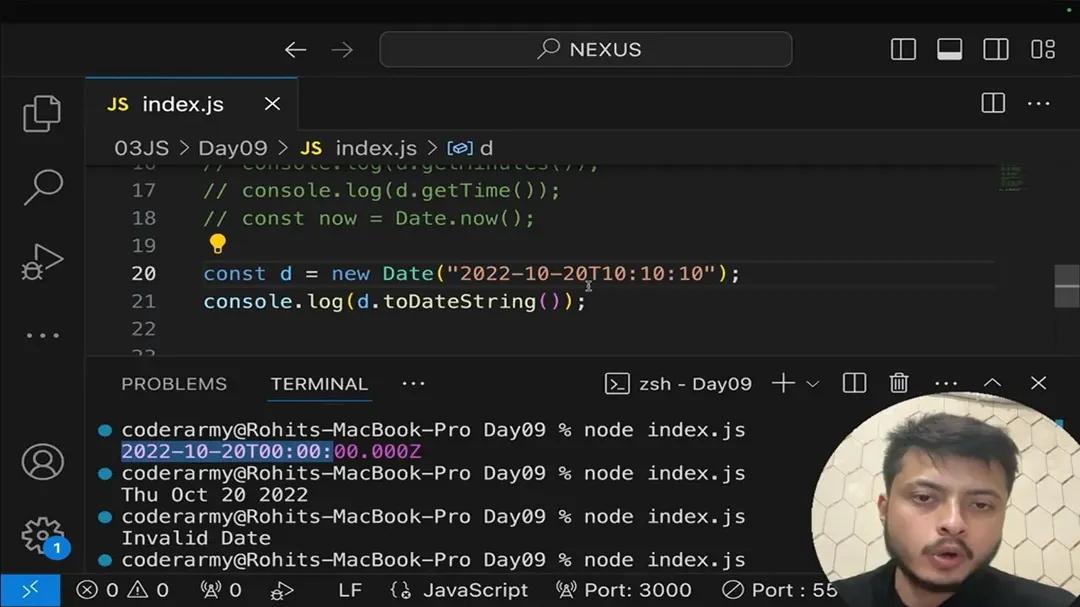Image resolution: width=1080 pixels, height=607 pixels.
Task: Open errors and warnings count in status bar
Action: 123,590
